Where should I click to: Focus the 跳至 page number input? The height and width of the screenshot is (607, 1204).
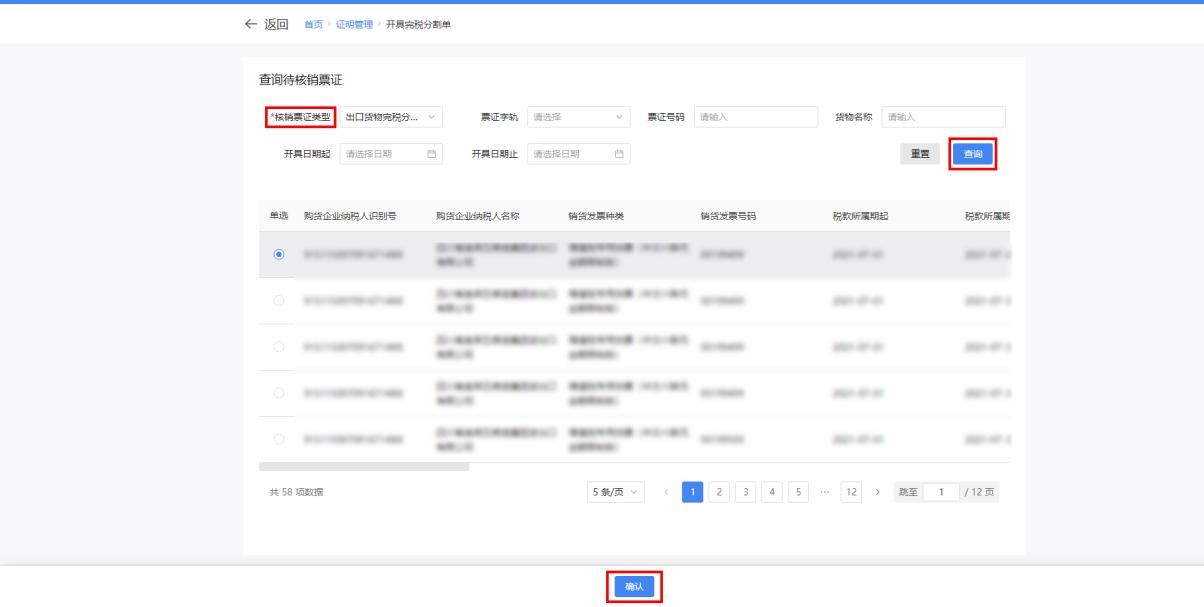pos(940,491)
